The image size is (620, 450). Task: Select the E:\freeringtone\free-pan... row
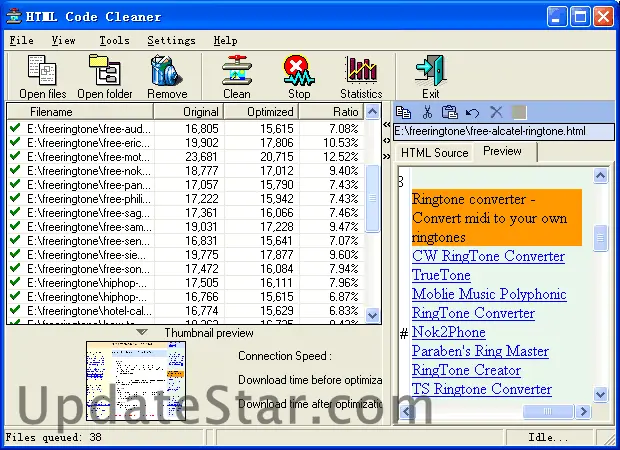coord(185,184)
